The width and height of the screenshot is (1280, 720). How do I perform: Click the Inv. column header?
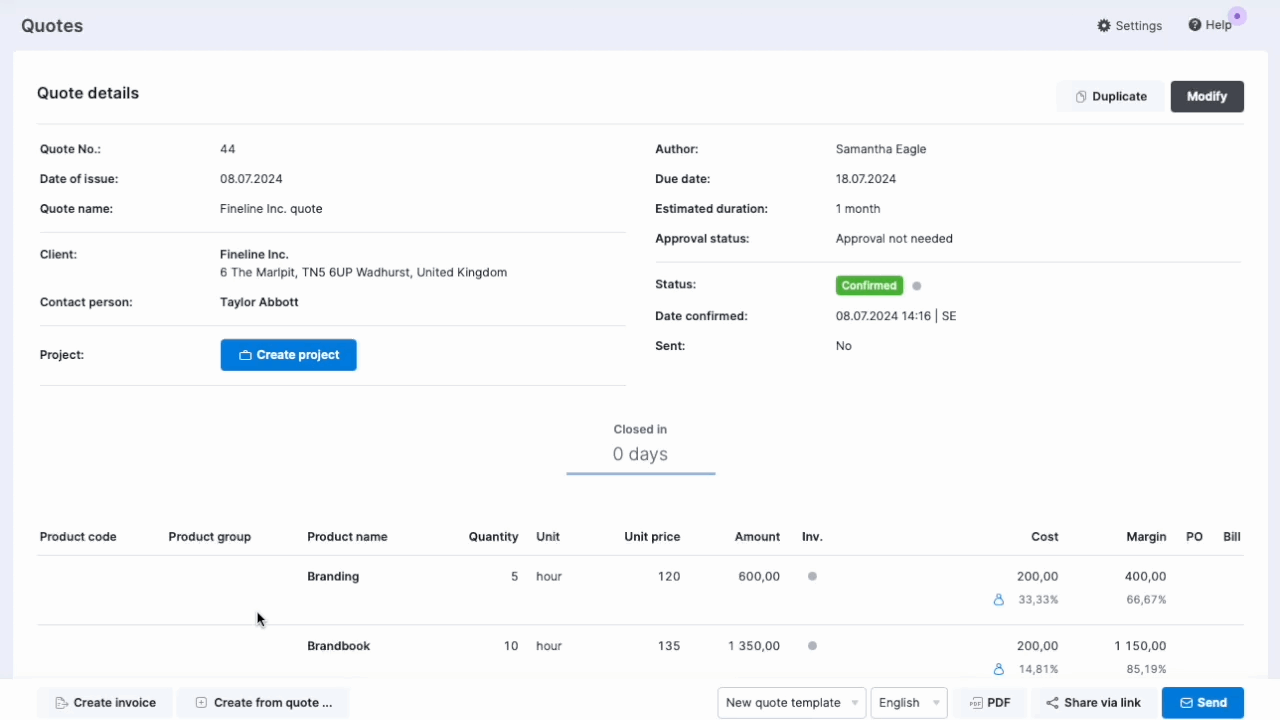point(812,537)
